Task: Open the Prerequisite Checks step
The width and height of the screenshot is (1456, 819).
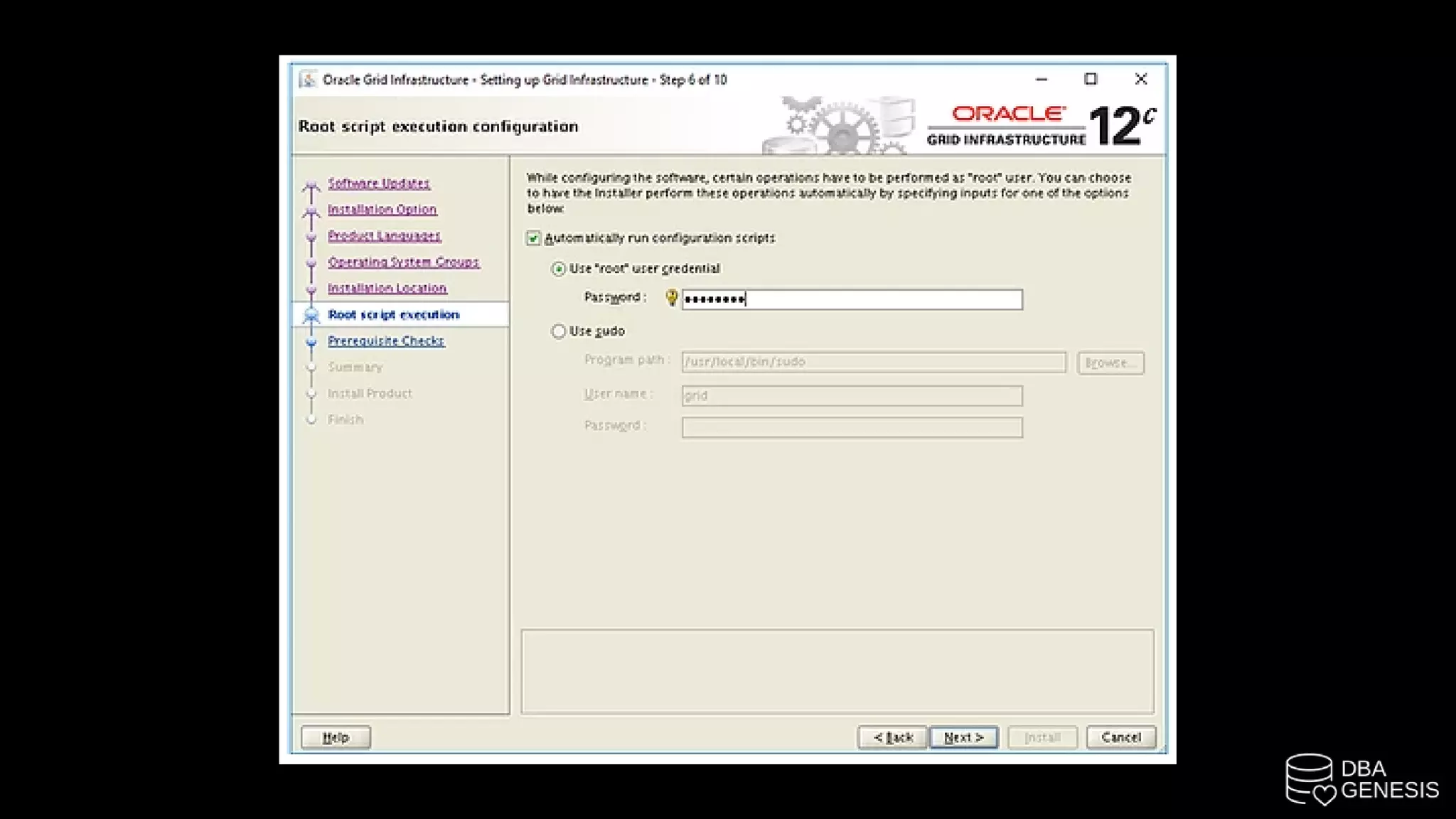Action: click(385, 341)
